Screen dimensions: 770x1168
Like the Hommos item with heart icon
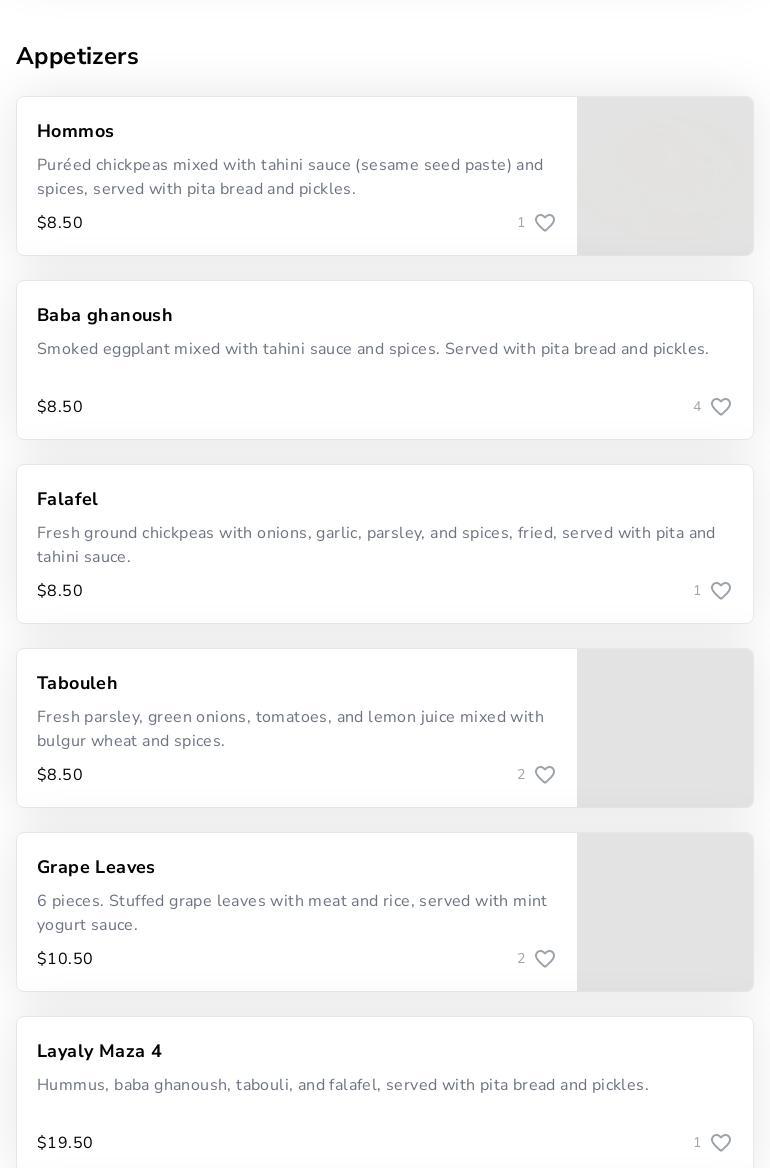pos(545,223)
